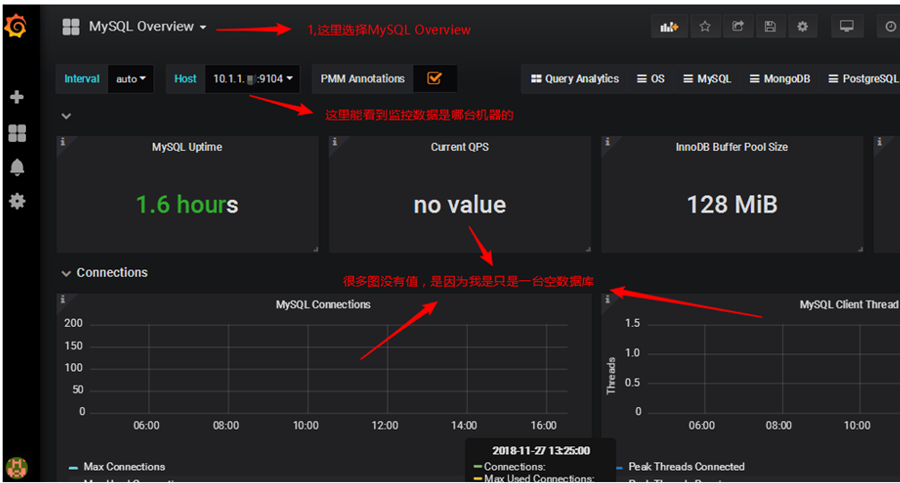Click the Current QPS panel title
This screenshot has width=900, height=483.
tap(460, 147)
